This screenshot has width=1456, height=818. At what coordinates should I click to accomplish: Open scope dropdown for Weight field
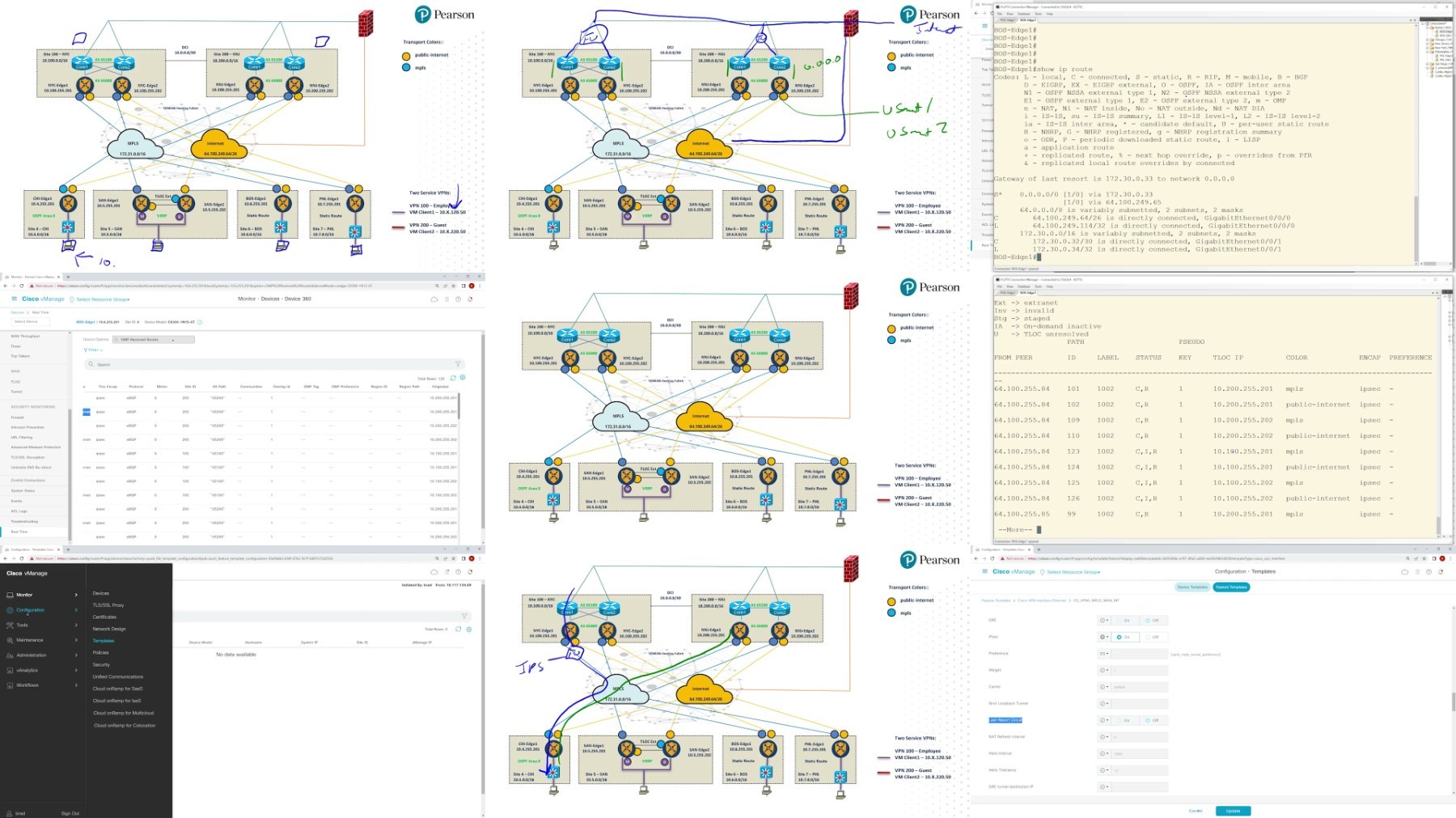point(1103,670)
